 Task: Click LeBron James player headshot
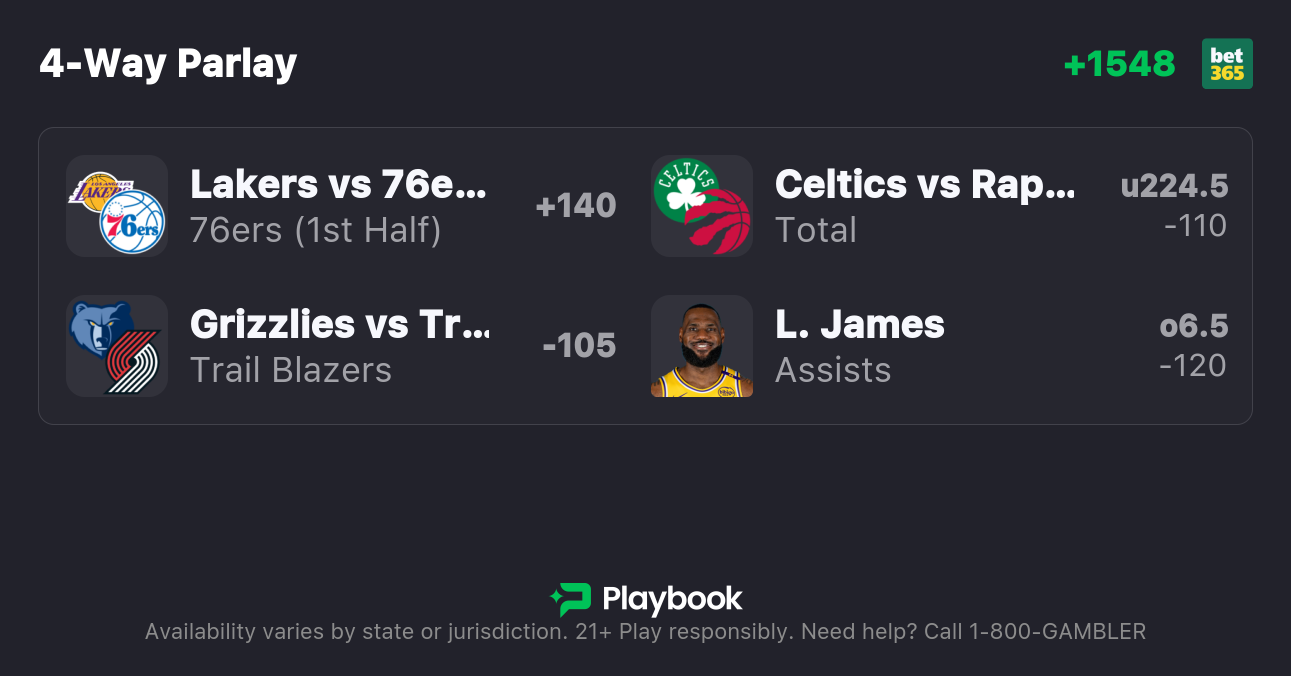702,346
